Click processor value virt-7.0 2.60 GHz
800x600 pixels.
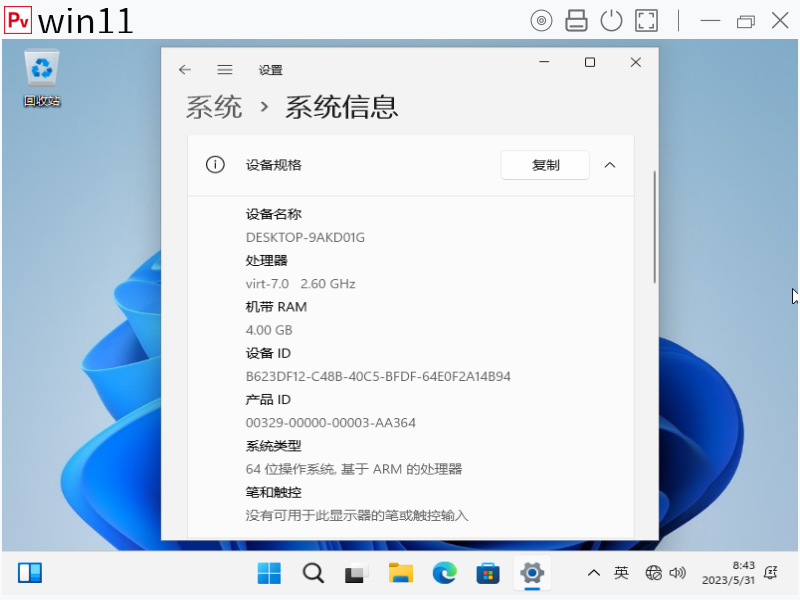[x=301, y=284]
